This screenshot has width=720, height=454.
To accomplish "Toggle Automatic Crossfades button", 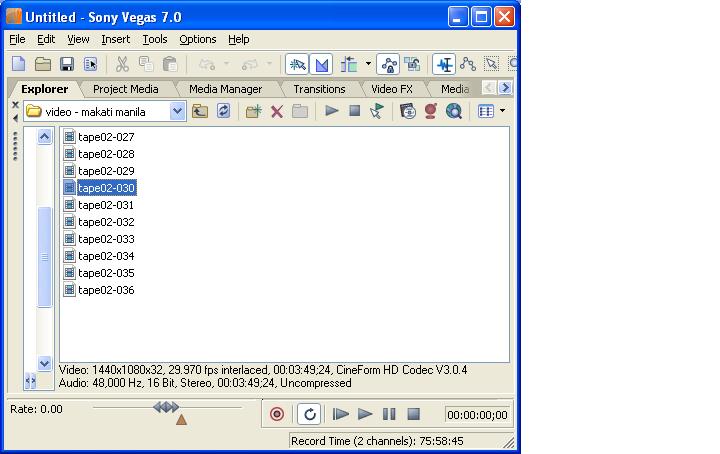I will [x=321, y=64].
